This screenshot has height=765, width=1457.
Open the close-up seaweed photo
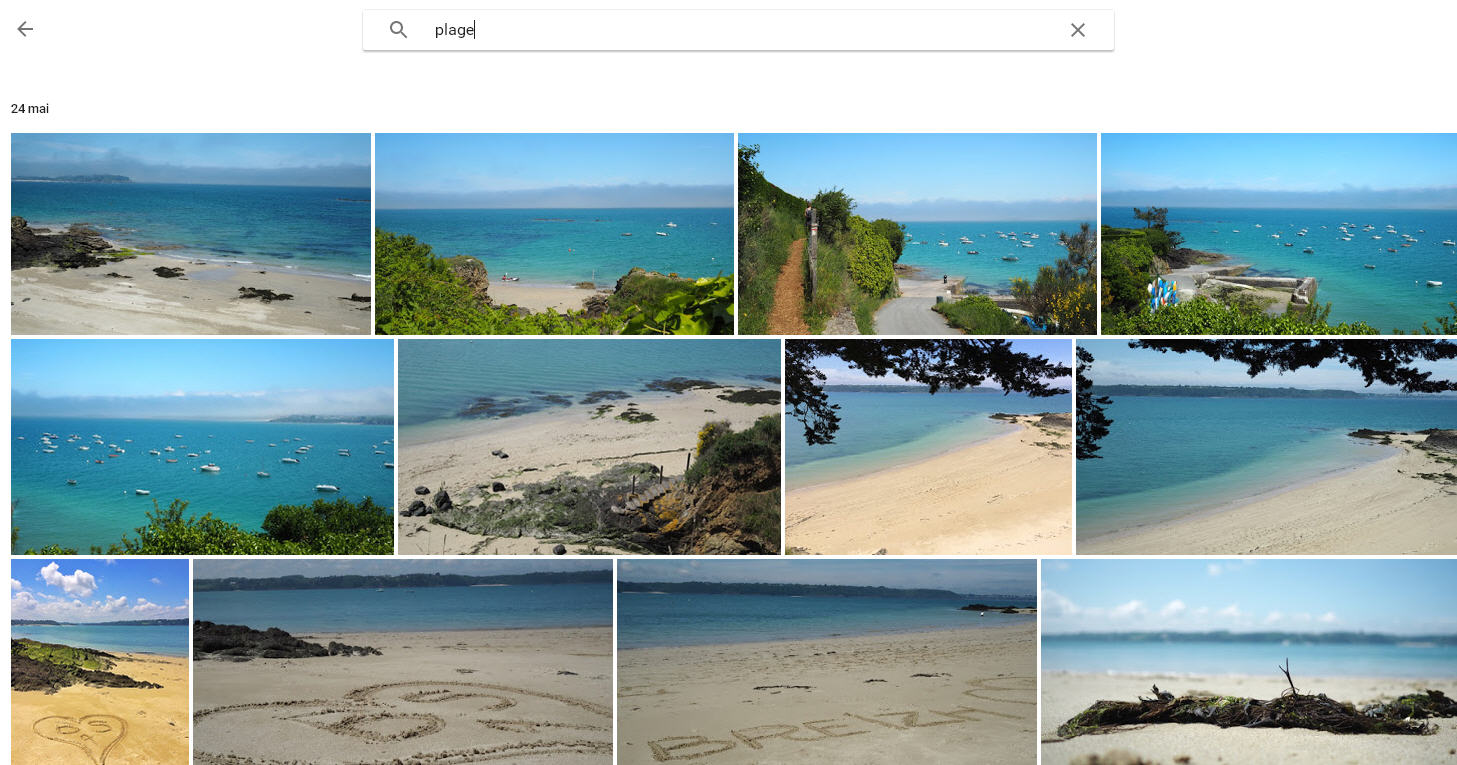coord(1248,662)
